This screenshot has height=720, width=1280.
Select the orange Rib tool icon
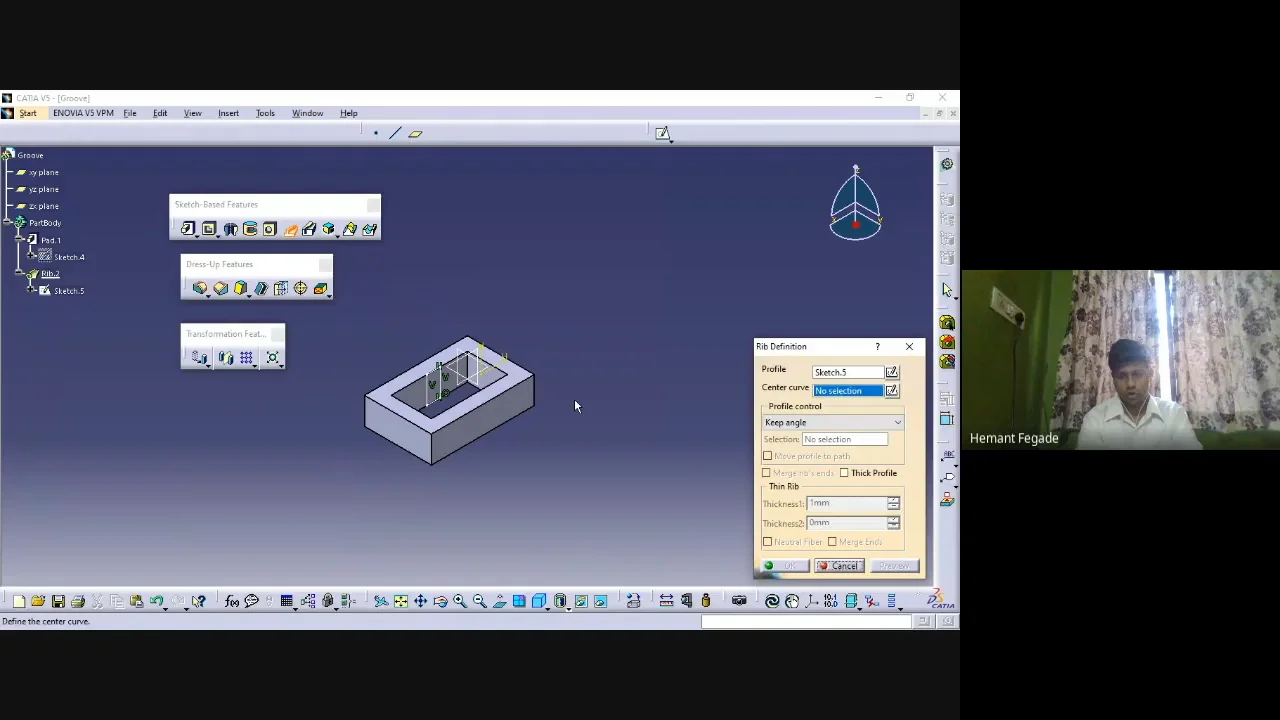coord(290,229)
